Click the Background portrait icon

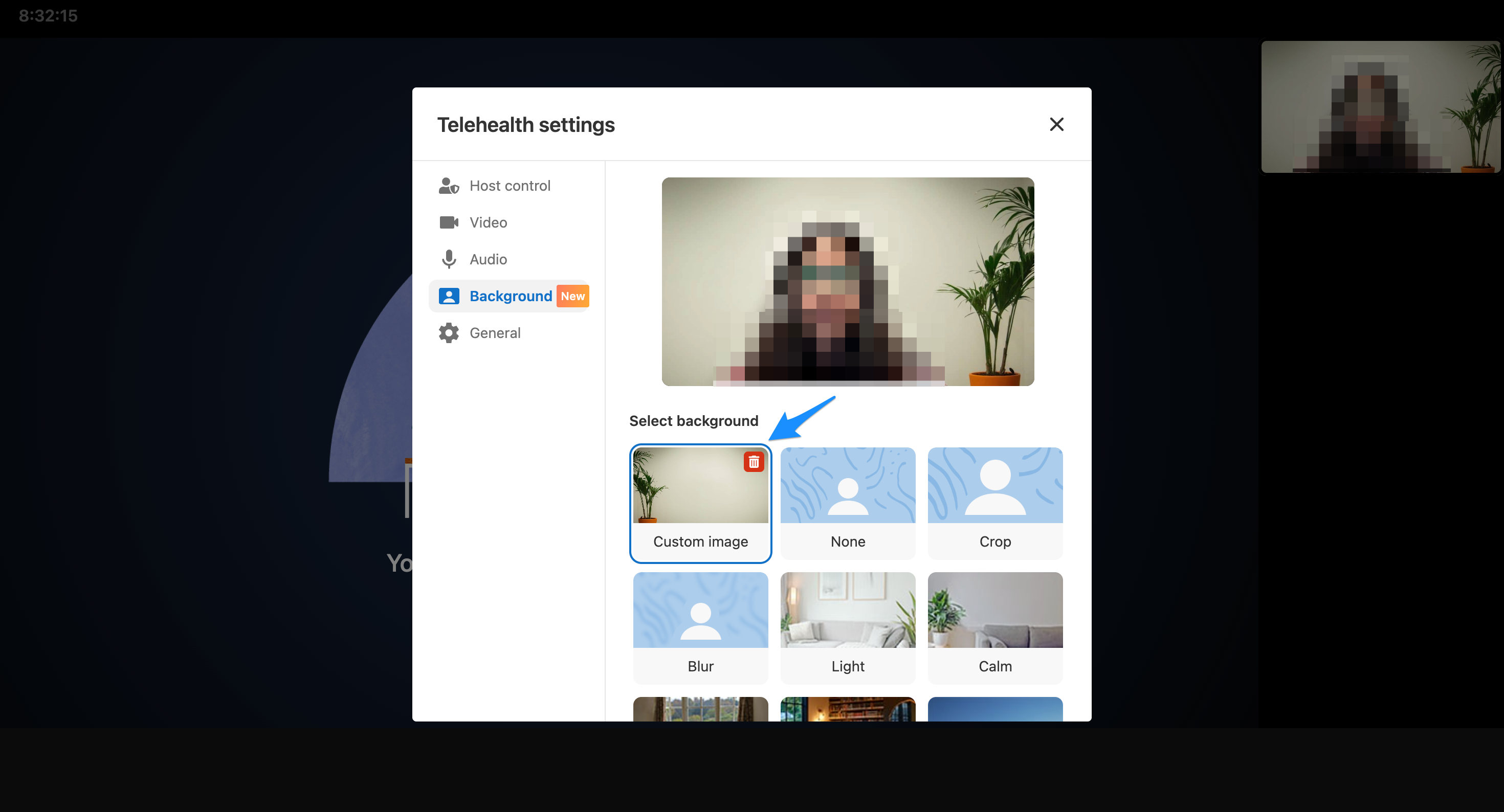pos(449,296)
